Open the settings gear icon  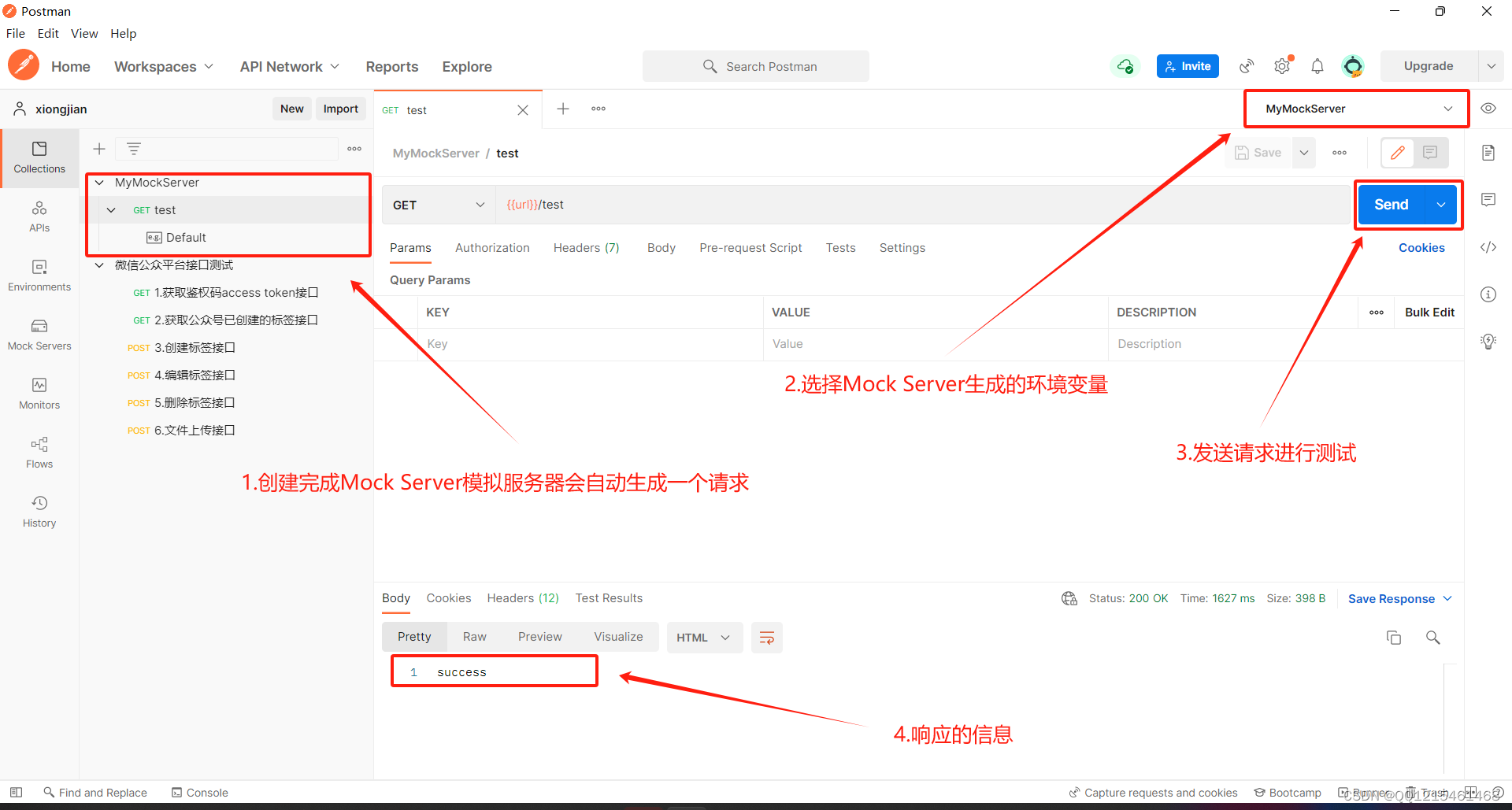coord(1283,66)
